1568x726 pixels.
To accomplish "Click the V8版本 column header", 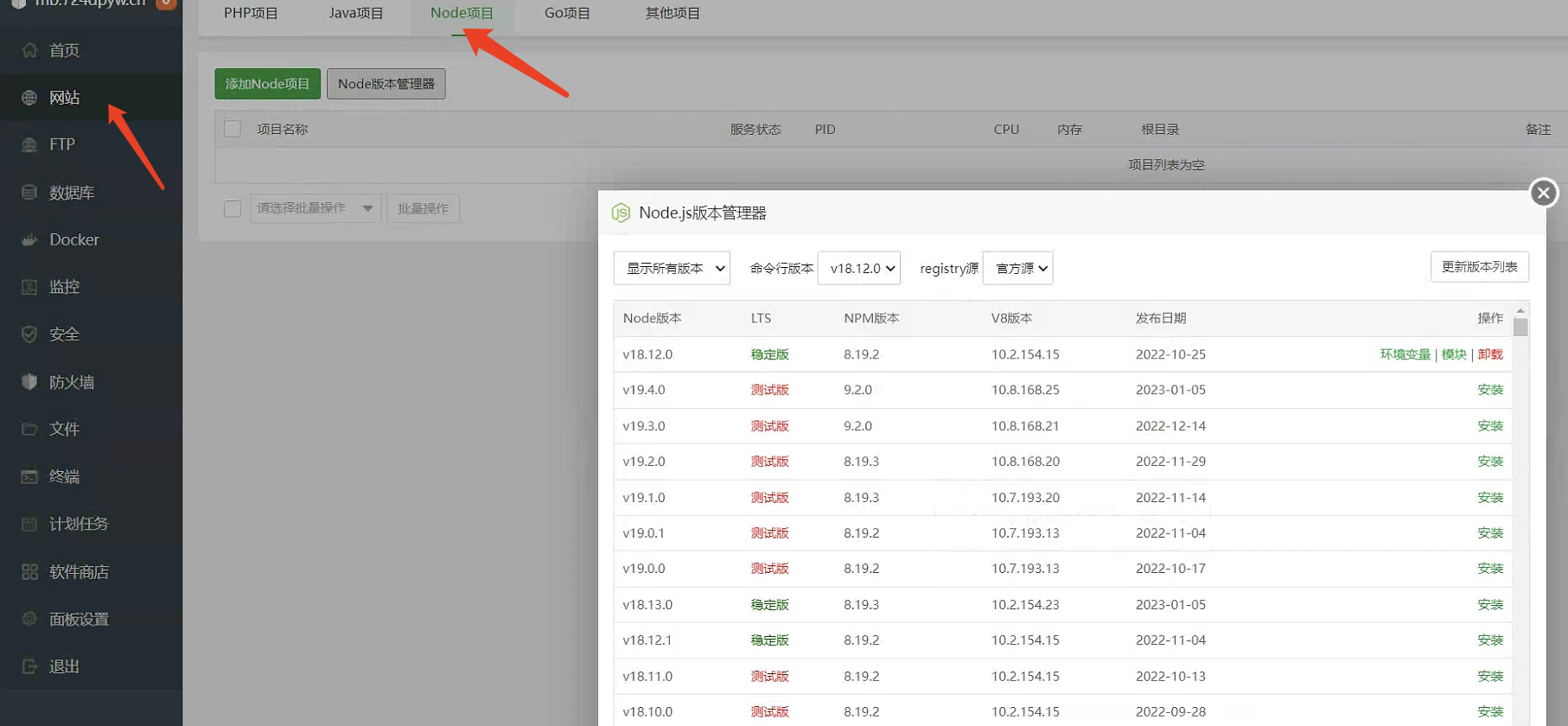I will pos(1011,318).
